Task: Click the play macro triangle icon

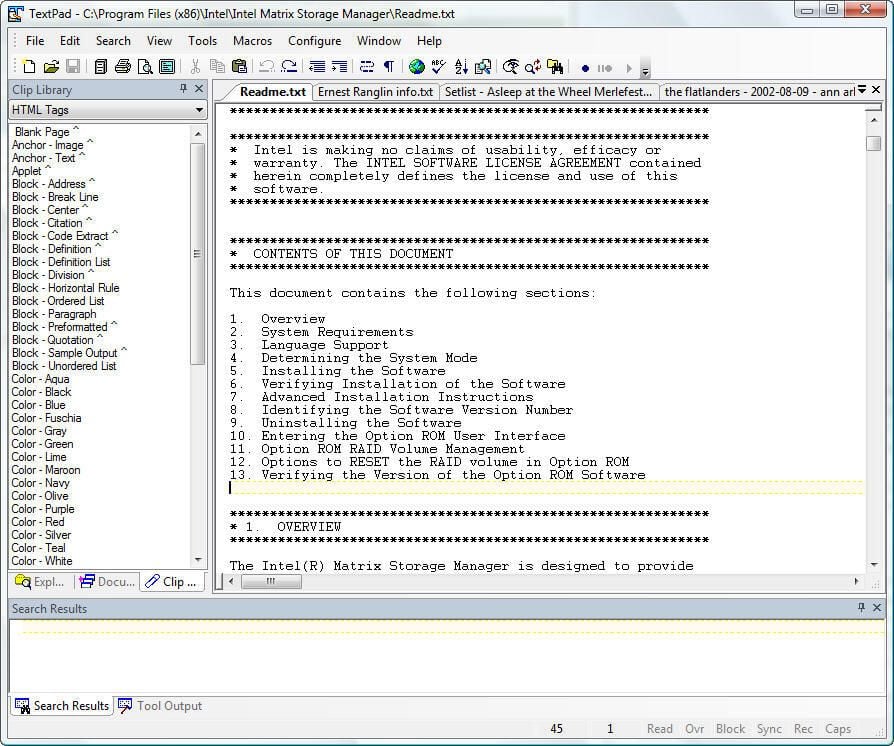Action: (629, 68)
